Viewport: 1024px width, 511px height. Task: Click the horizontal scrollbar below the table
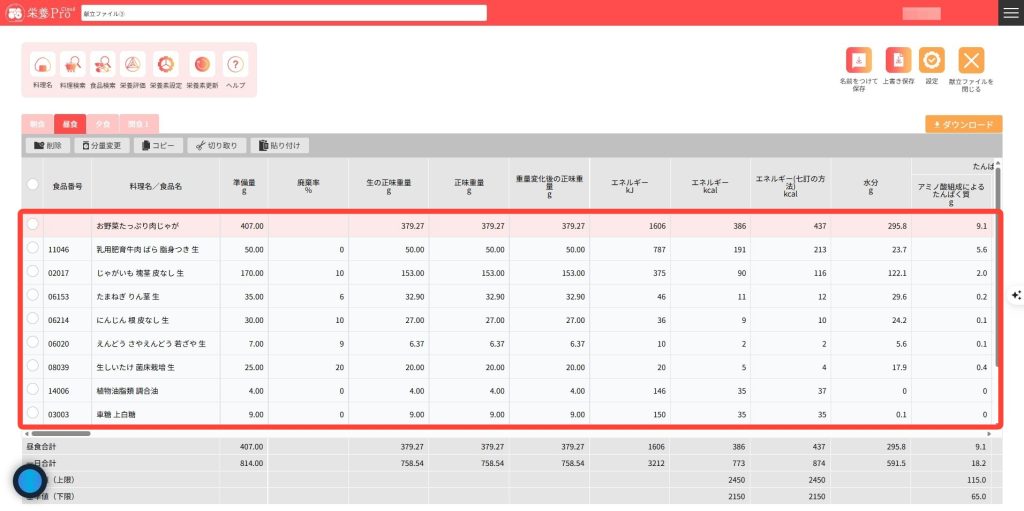tap(60, 433)
